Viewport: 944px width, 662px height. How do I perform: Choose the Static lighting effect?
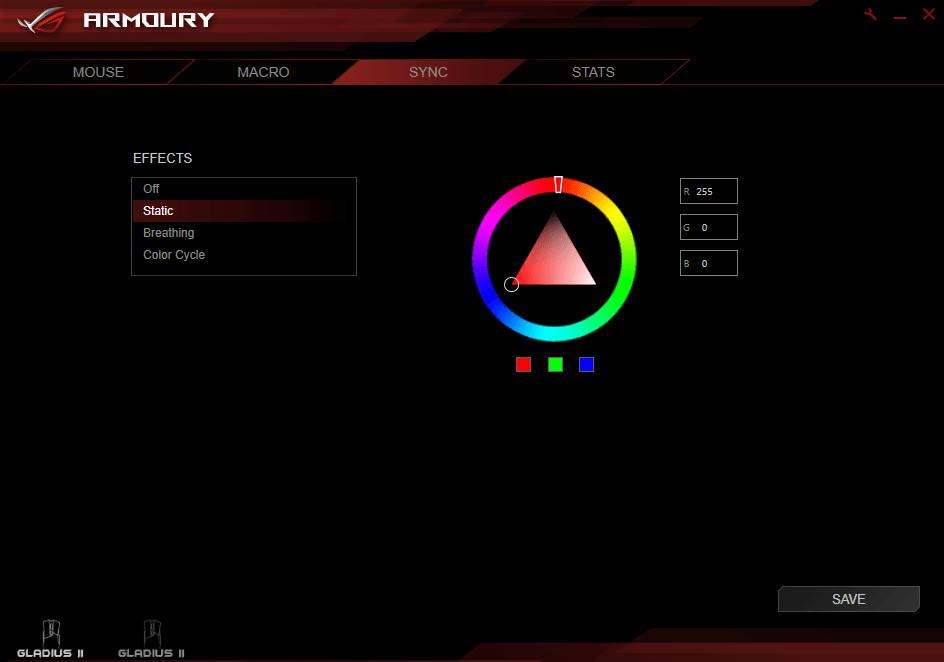coord(158,211)
